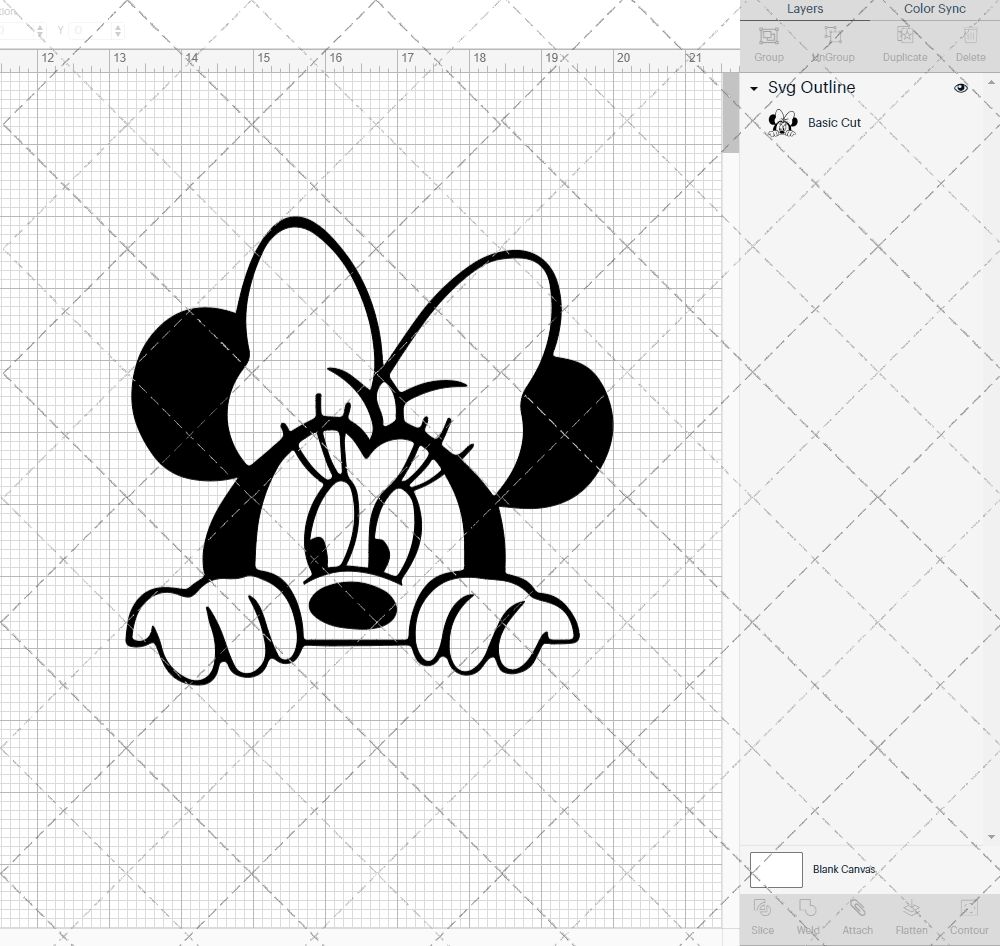Click the Contour tool icon

(968, 908)
